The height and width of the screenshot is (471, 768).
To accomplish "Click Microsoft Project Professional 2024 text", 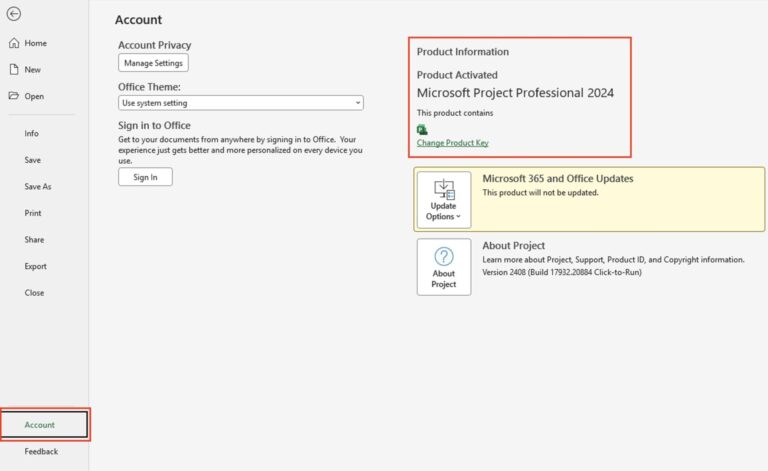I will pos(515,93).
